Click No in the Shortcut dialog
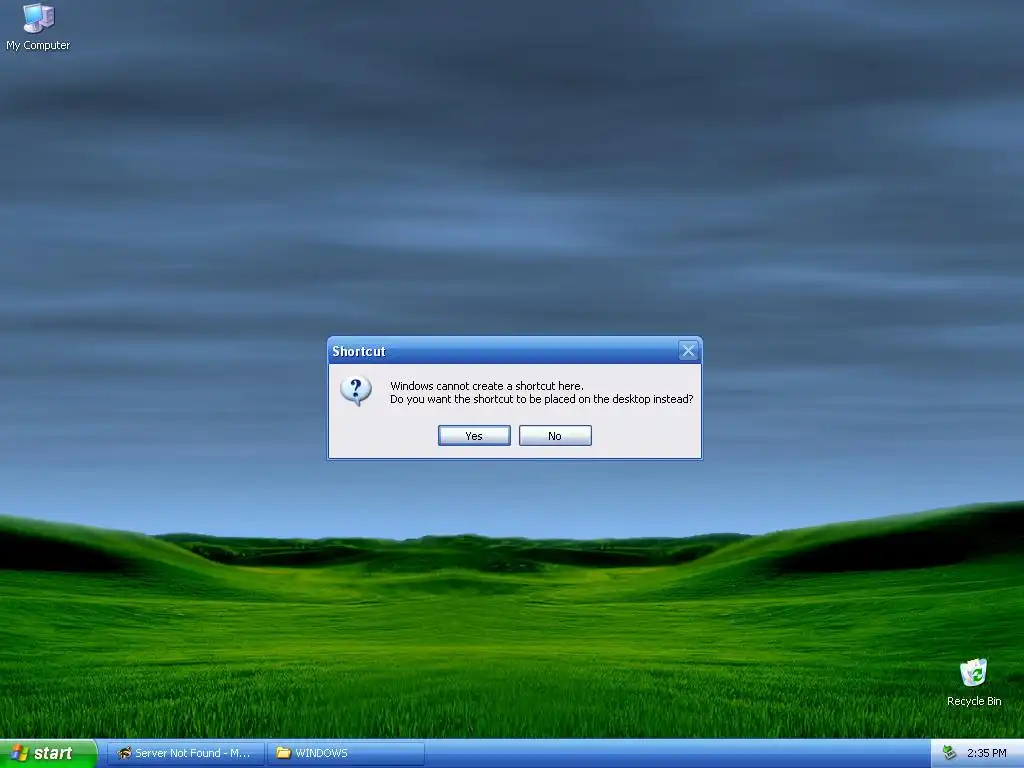This screenshot has height=768, width=1024. coord(555,436)
